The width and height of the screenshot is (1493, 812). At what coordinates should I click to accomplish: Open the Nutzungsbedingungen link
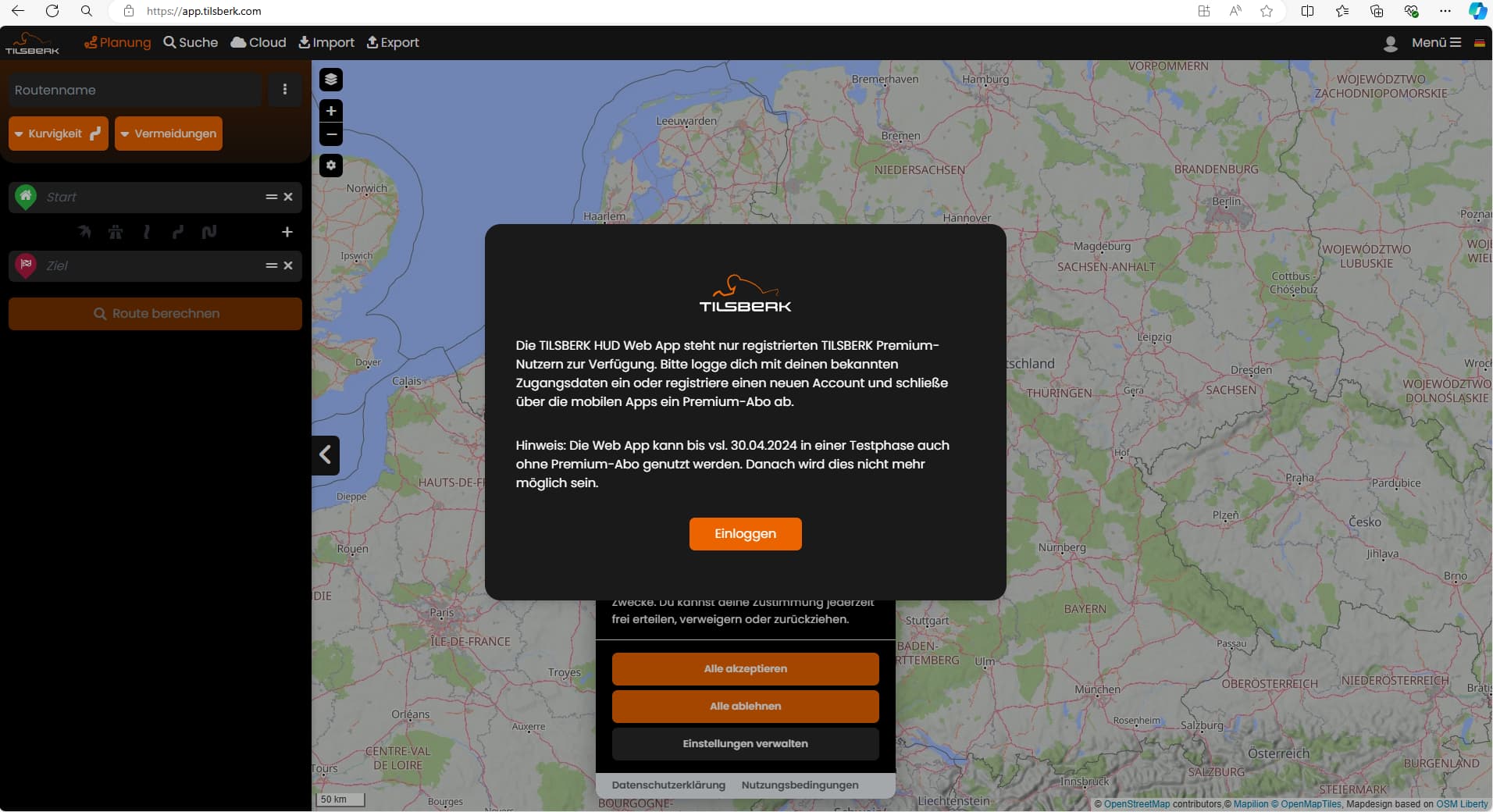pos(800,785)
